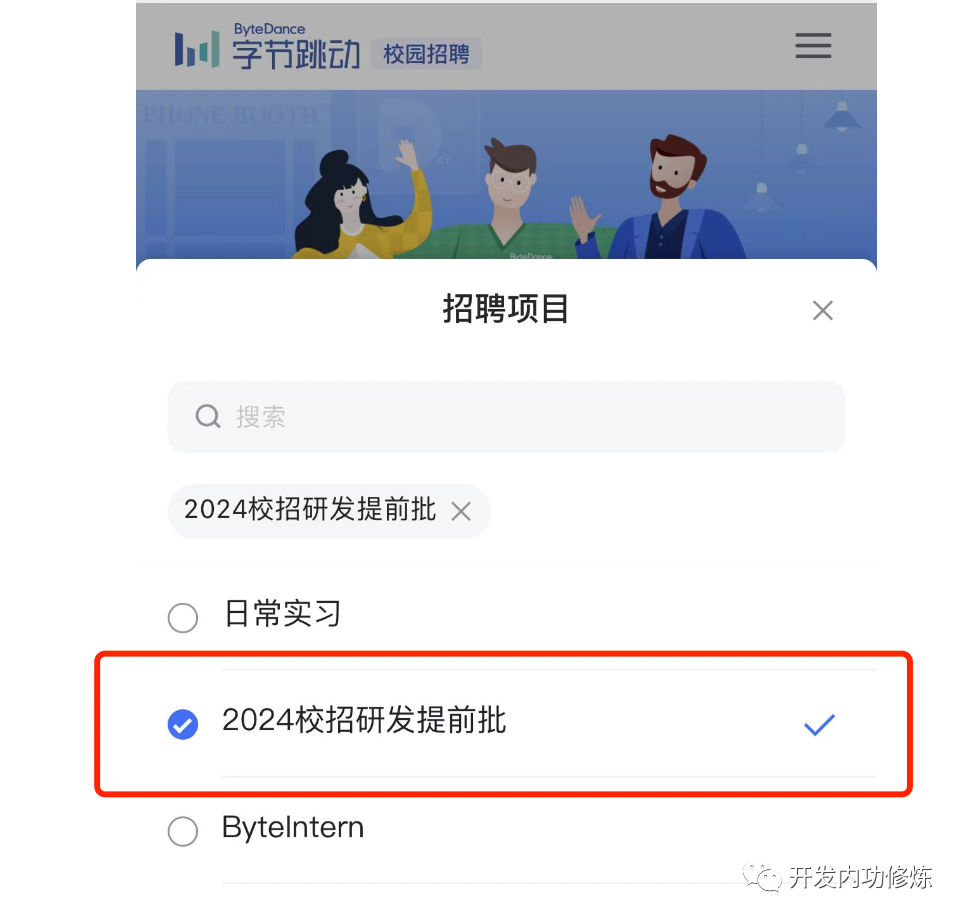Choose the ByteIntern option label
Screen dimensions: 964x920
pyautogui.click(x=293, y=827)
